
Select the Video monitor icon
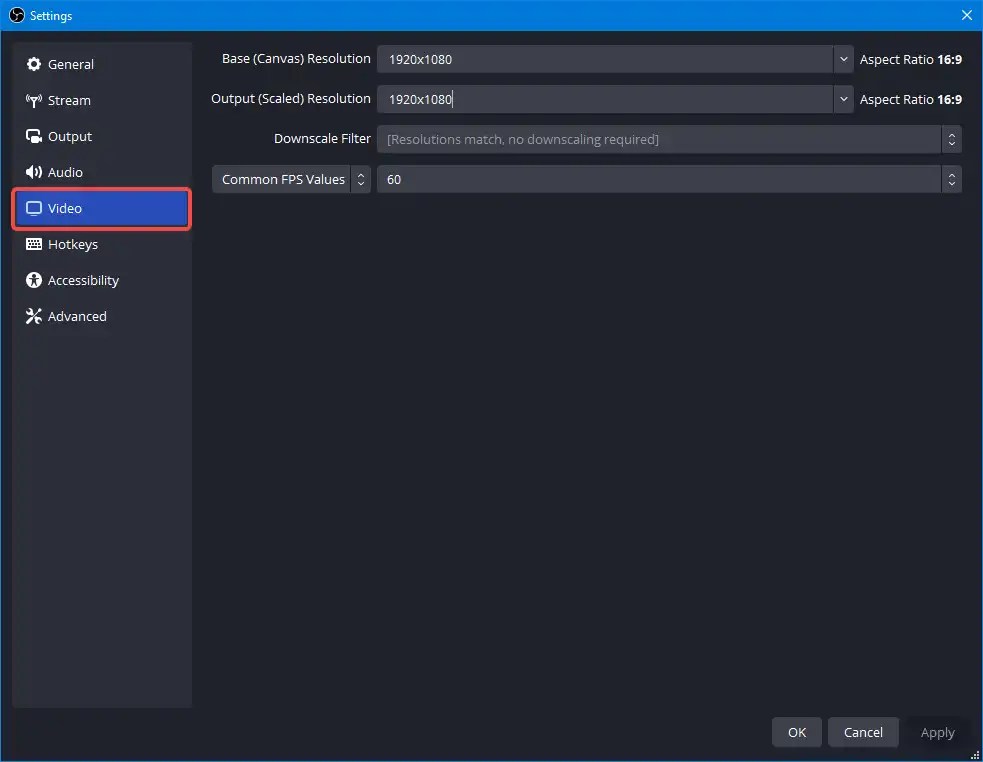tap(33, 208)
